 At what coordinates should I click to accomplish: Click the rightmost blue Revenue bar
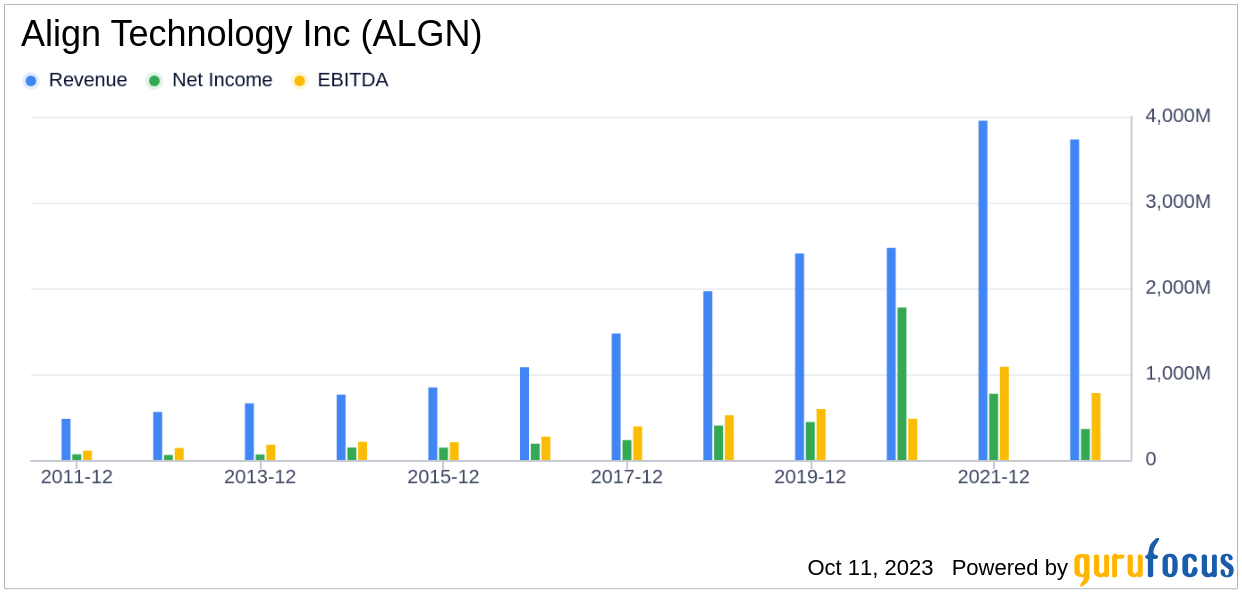[1075, 300]
